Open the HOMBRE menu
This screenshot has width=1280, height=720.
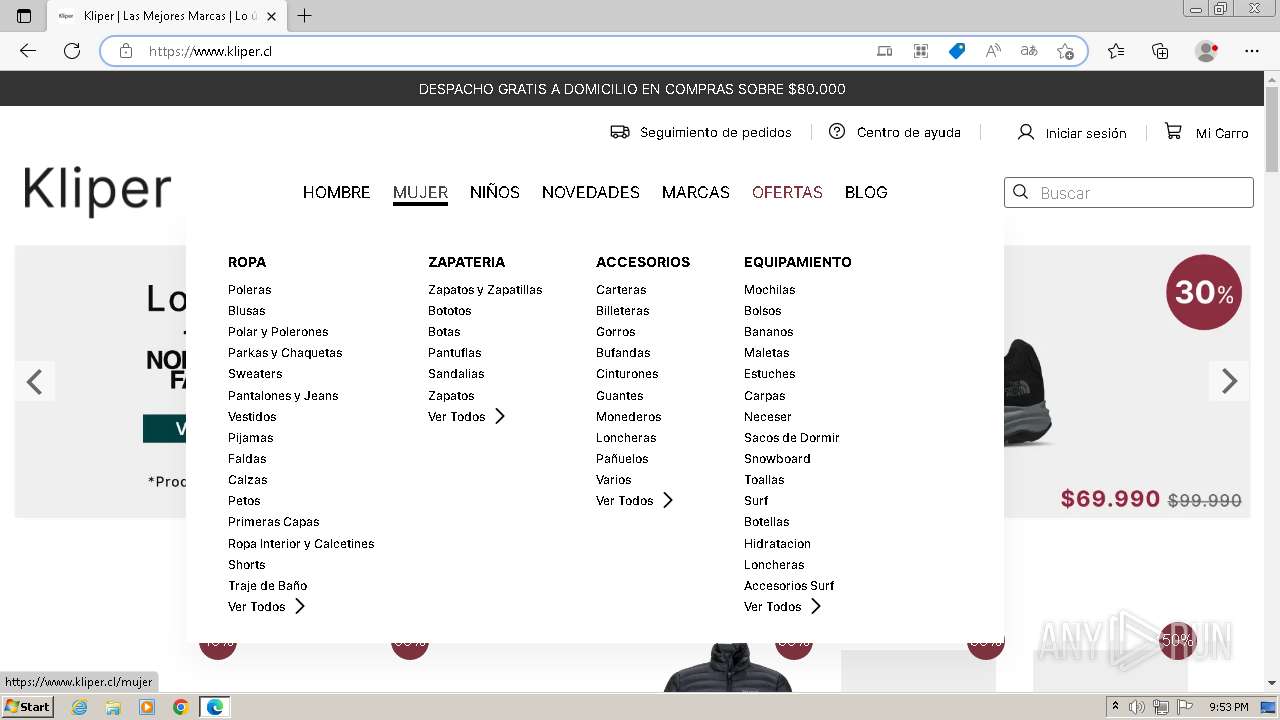point(337,192)
